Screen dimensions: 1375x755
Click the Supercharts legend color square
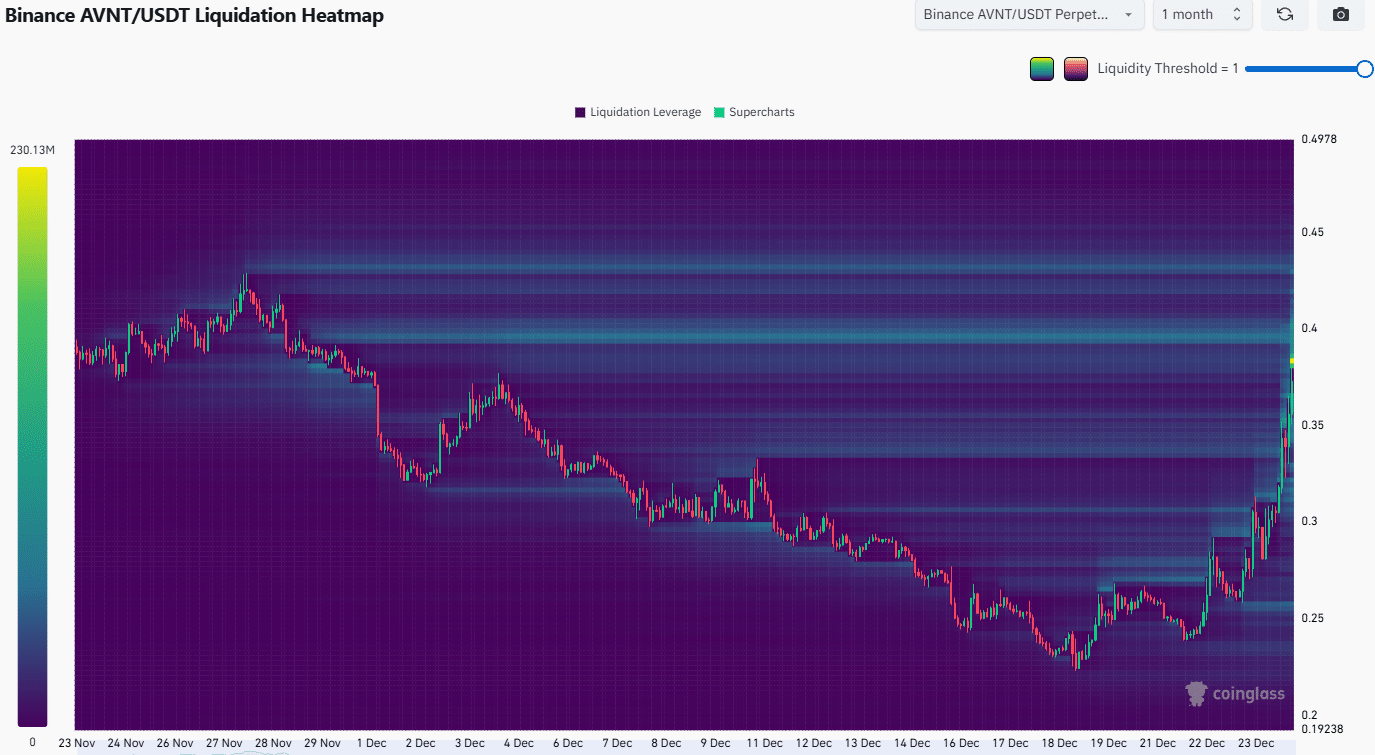(717, 111)
